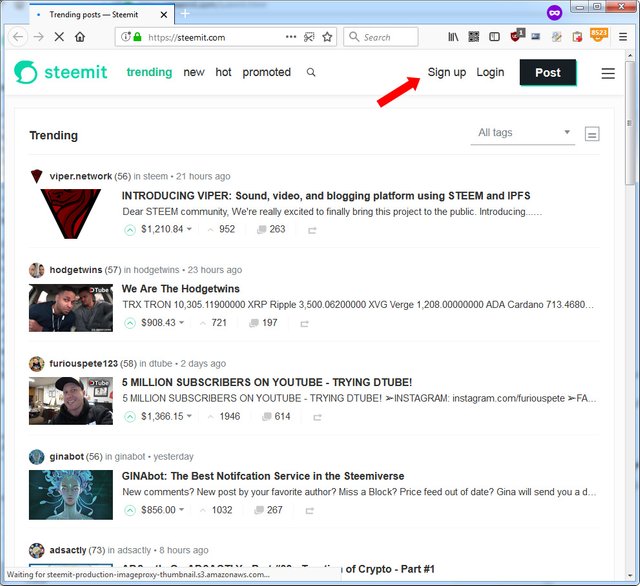Open comments count 267 on GINAbot post
Screen dimensions: 640x586
click(x=269, y=510)
